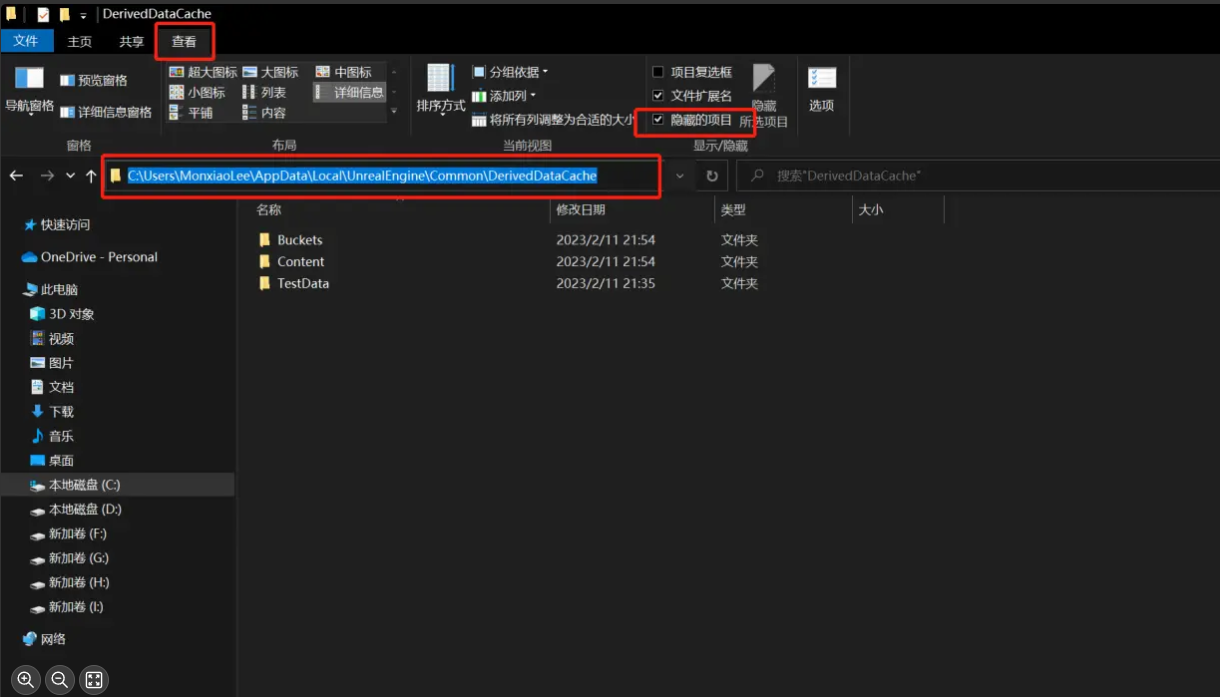
Task: Click the back navigation arrow
Action: tap(16, 176)
